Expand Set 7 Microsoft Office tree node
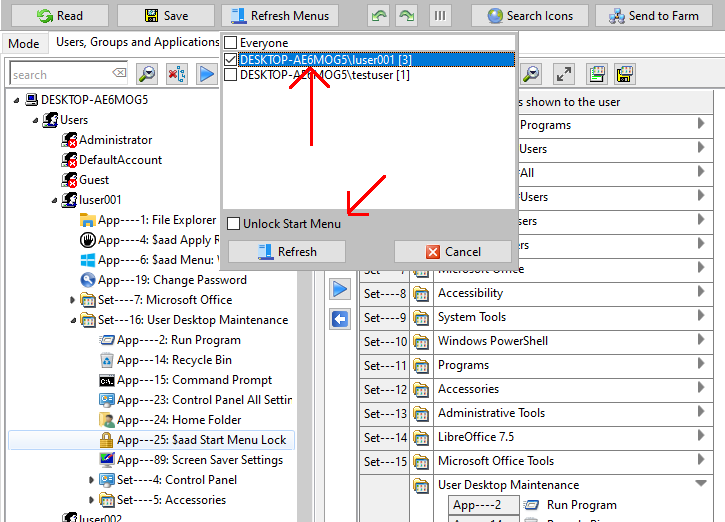This screenshot has height=522, width=725. pyautogui.click(x=73, y=300)
